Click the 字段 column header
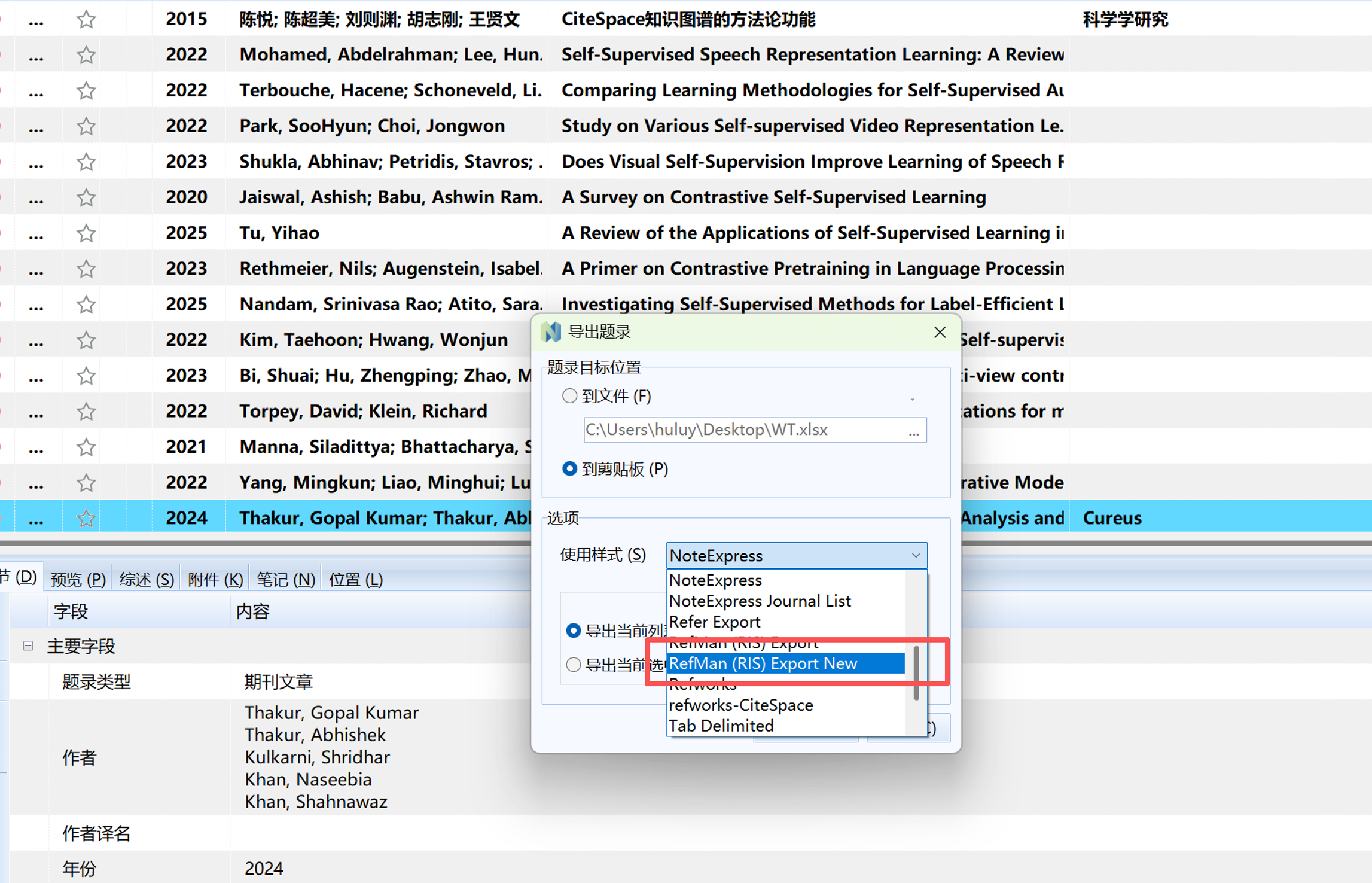The image size is (1372, 883). (138, 611)
